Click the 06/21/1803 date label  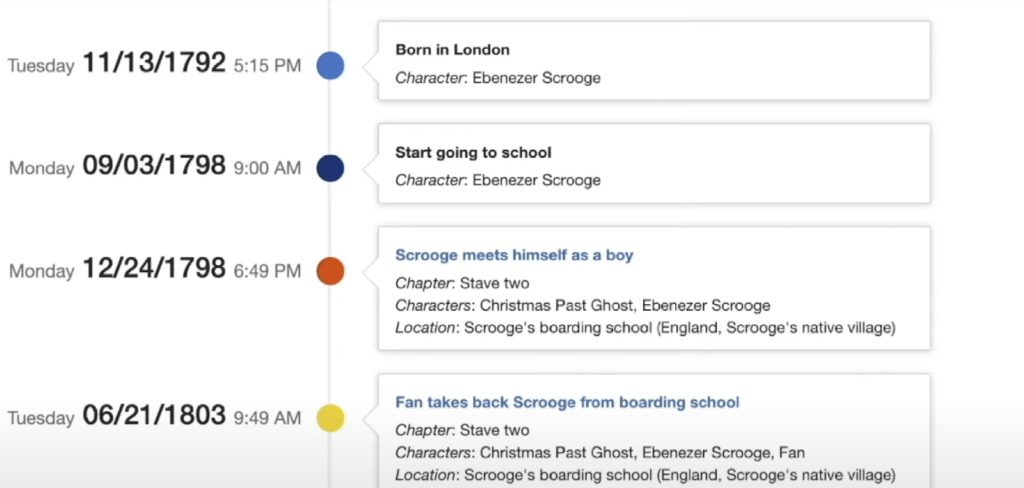click(x=154, y=416)
